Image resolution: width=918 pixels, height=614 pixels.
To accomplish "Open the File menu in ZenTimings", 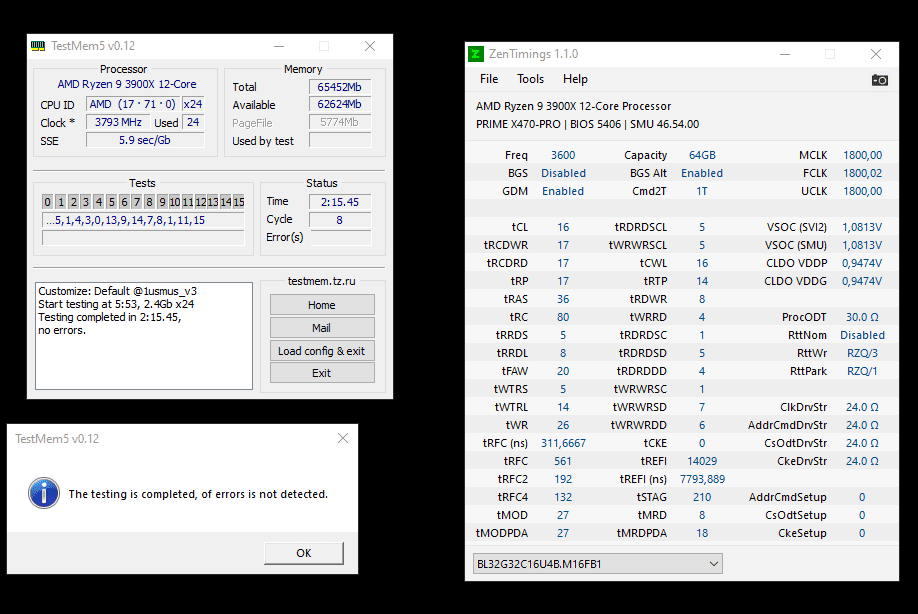I will (489, 79).
